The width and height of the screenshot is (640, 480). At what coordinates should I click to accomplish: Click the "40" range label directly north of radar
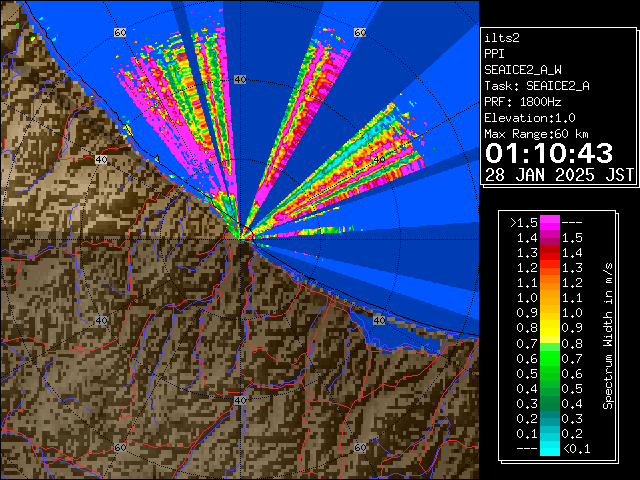tap(240, 80)
